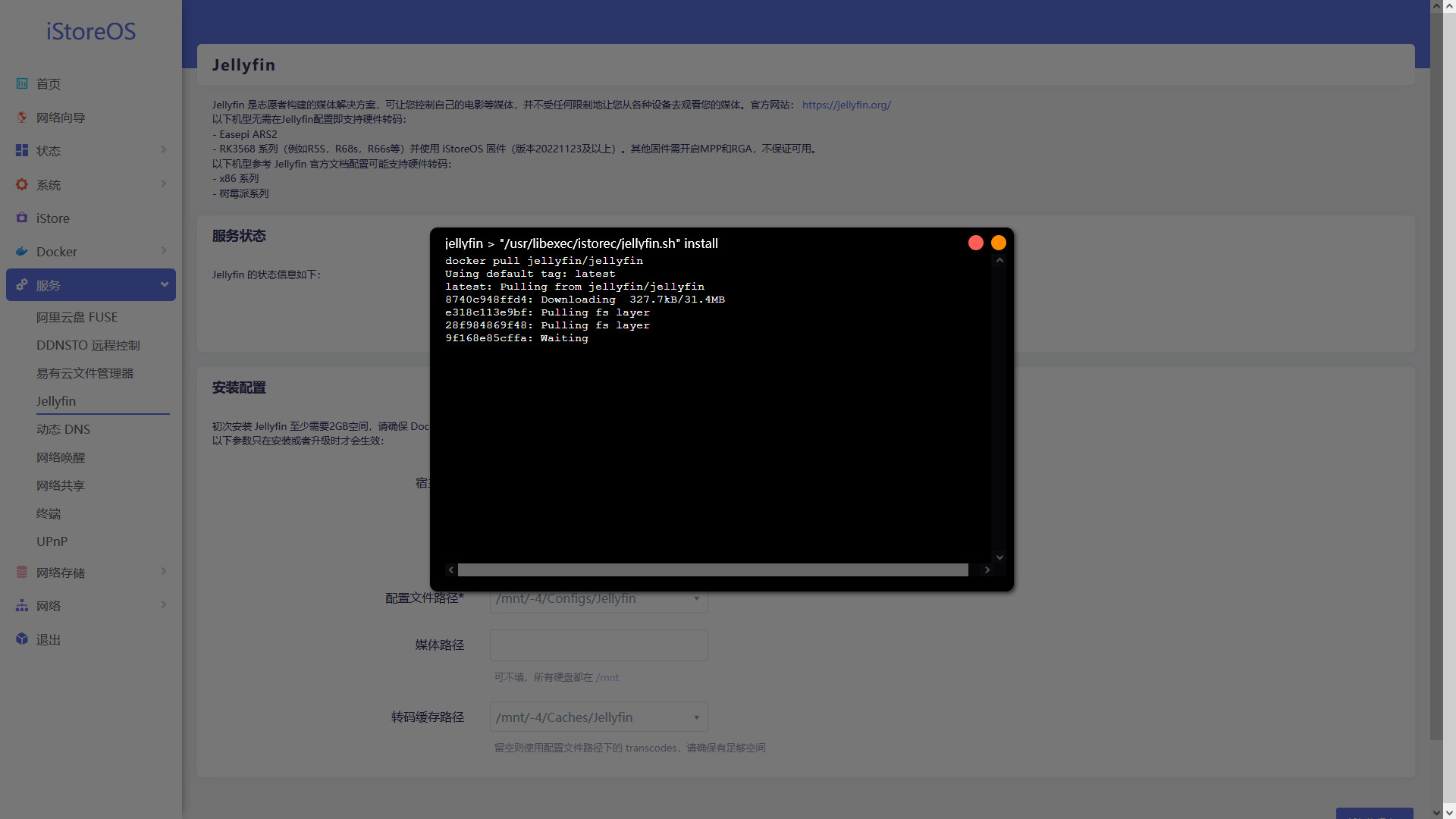Screen dimensions: 1456x819
Task: Open 转码缓存路径 dropdown
Action: (599, 717)
